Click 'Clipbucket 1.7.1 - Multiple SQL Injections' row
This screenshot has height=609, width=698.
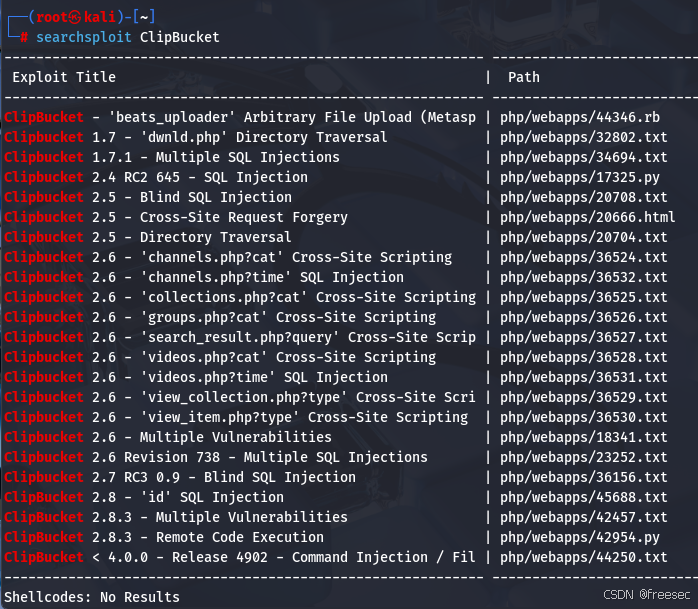[172, 158]
